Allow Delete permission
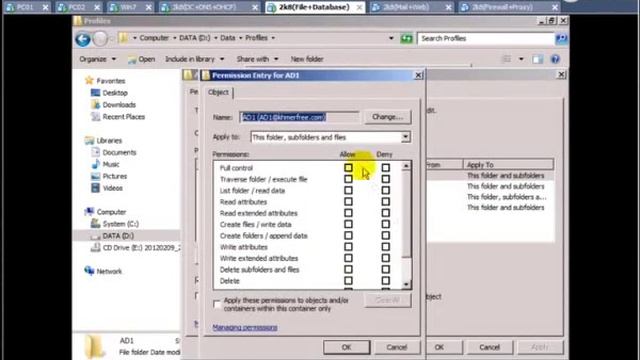640x360 pixels. (x=348, y=281)
